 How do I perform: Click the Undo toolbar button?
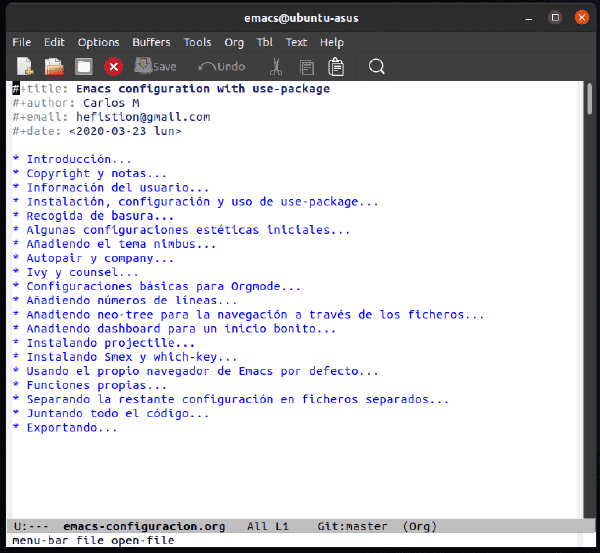point(222,67)
